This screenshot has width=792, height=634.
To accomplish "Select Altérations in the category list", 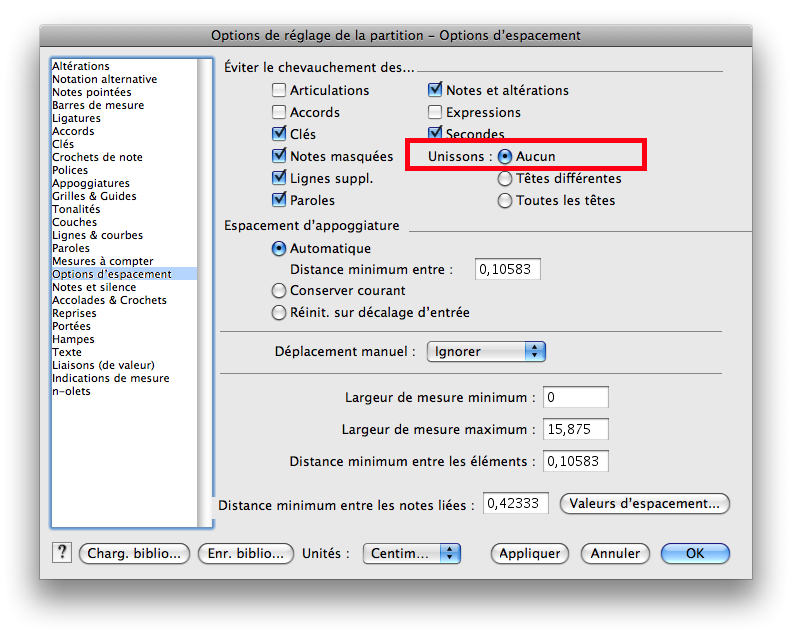I will click(x=81, y=66).
